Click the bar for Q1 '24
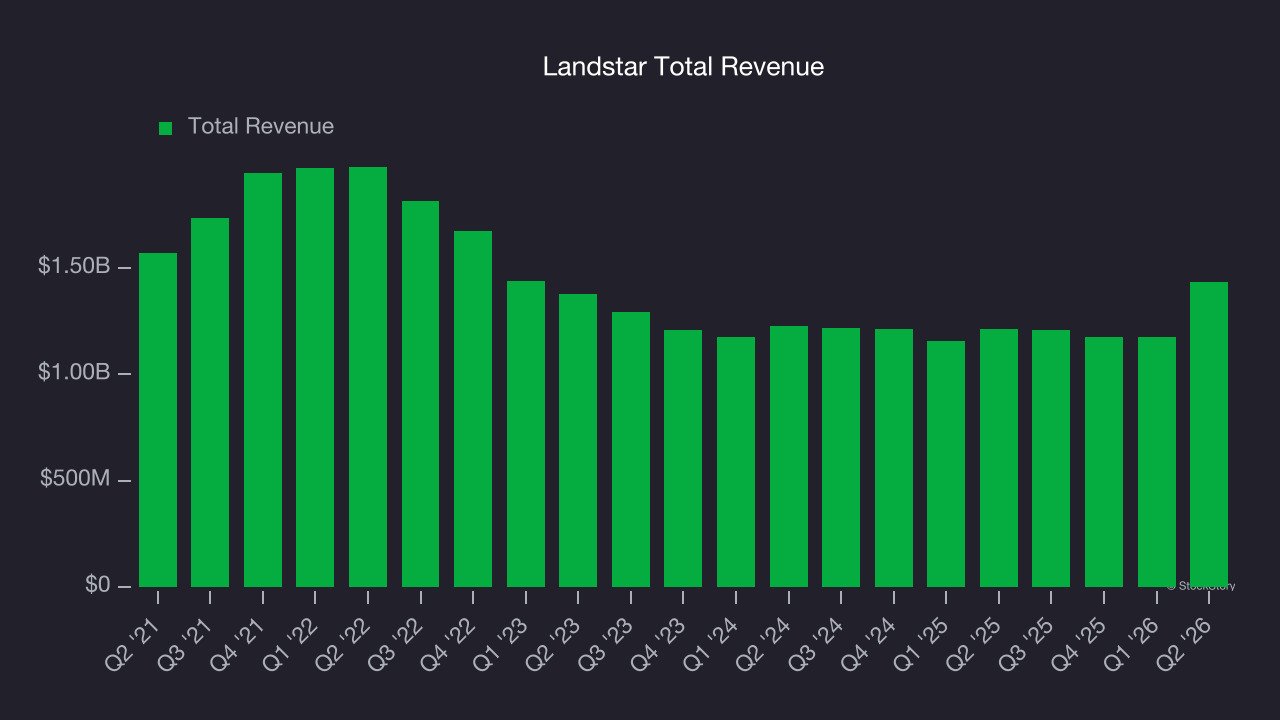 [736, 462]
